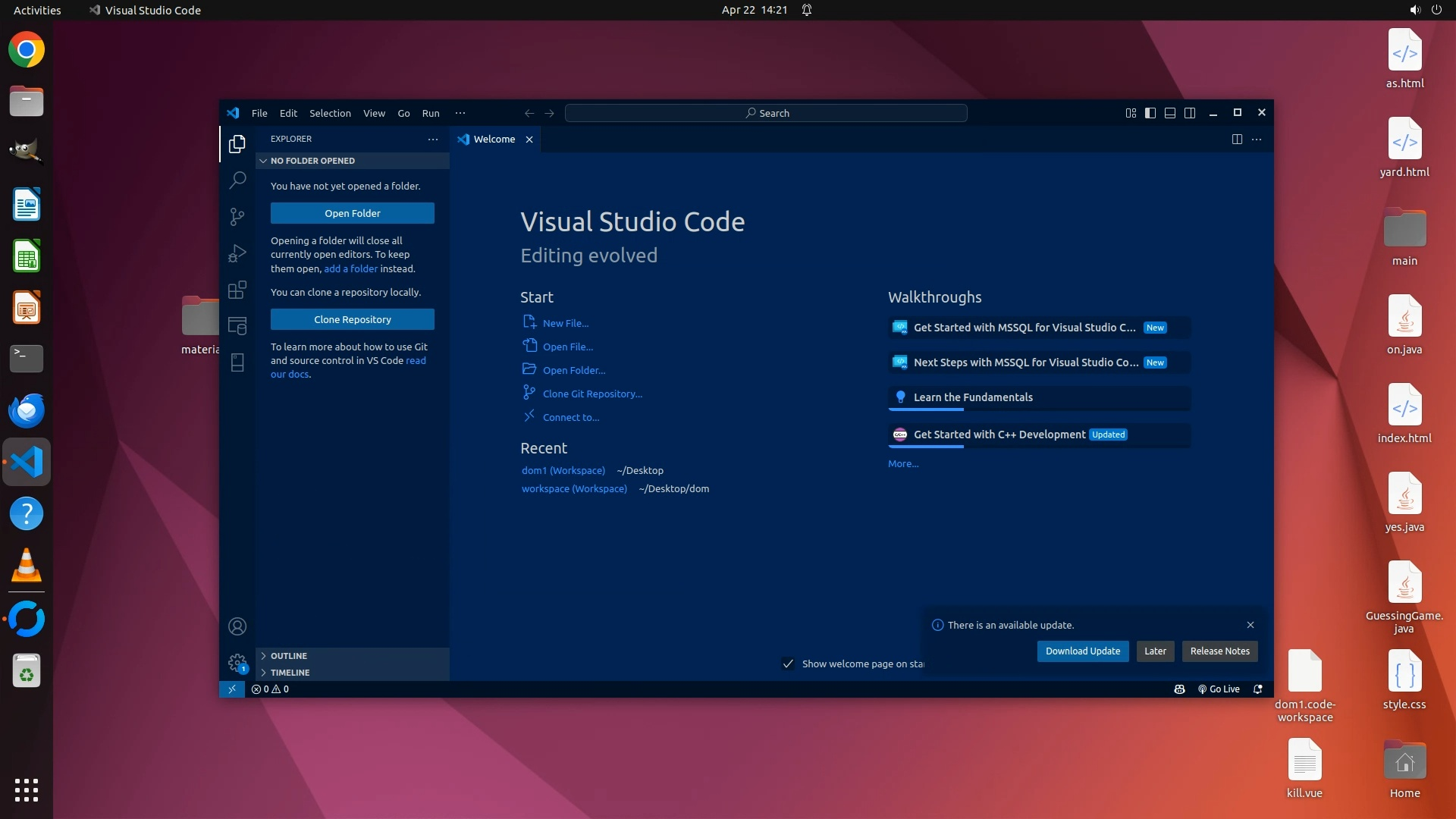Open the Source Control view icon

click(237, 217)
